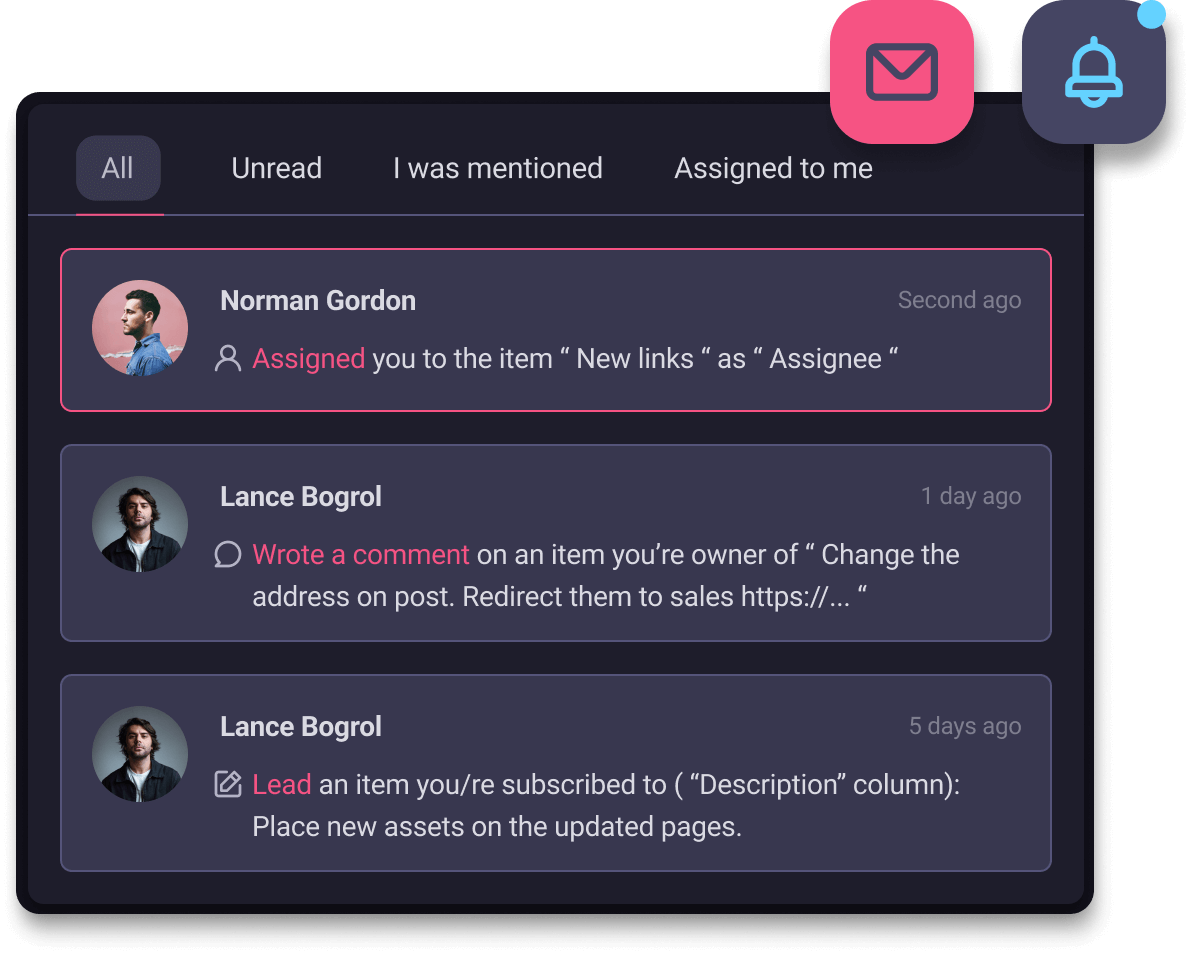
Task: Open the pink mail envelope icon
Action: [x=902, y=72]
